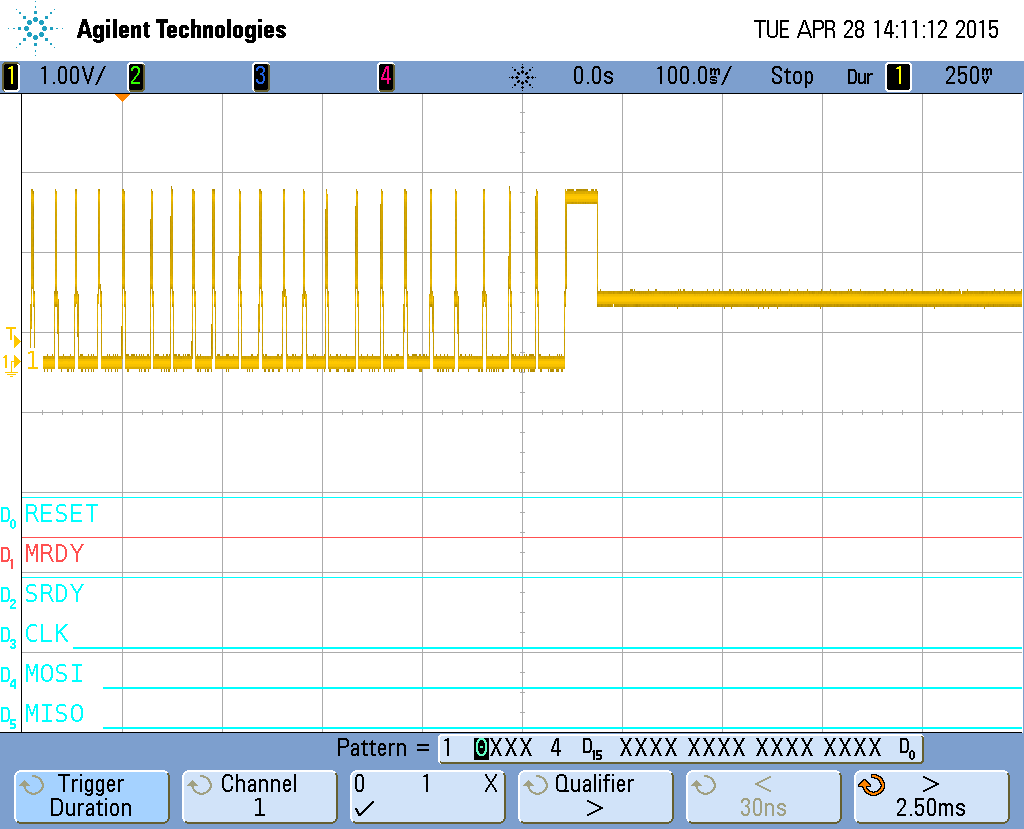The width and height of the screenshot is (1024, 829).
Task: Click the channel 1 ground marker
Action: pos(11,365)
